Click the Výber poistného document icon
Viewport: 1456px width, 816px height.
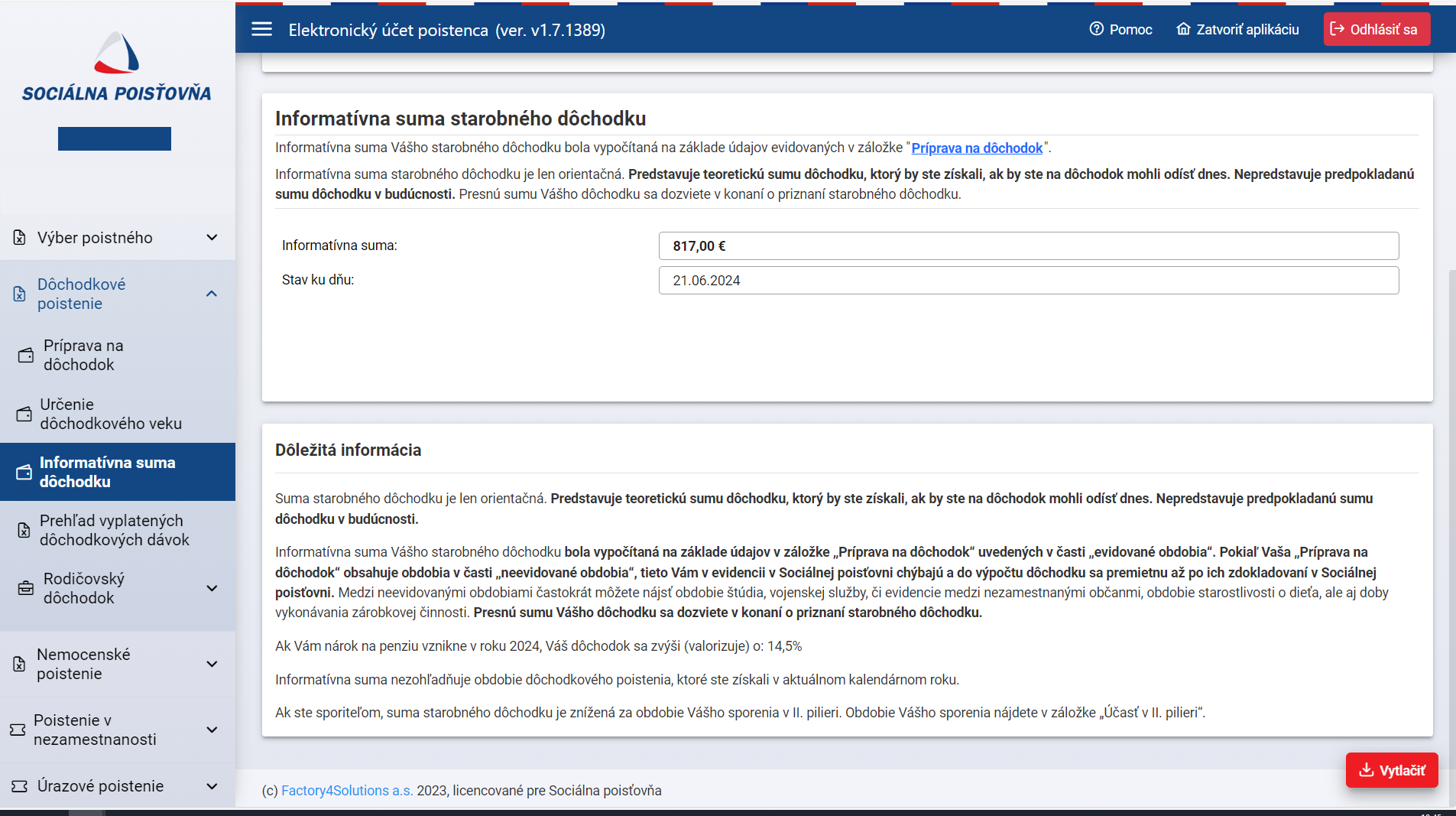tap(20, 238)
